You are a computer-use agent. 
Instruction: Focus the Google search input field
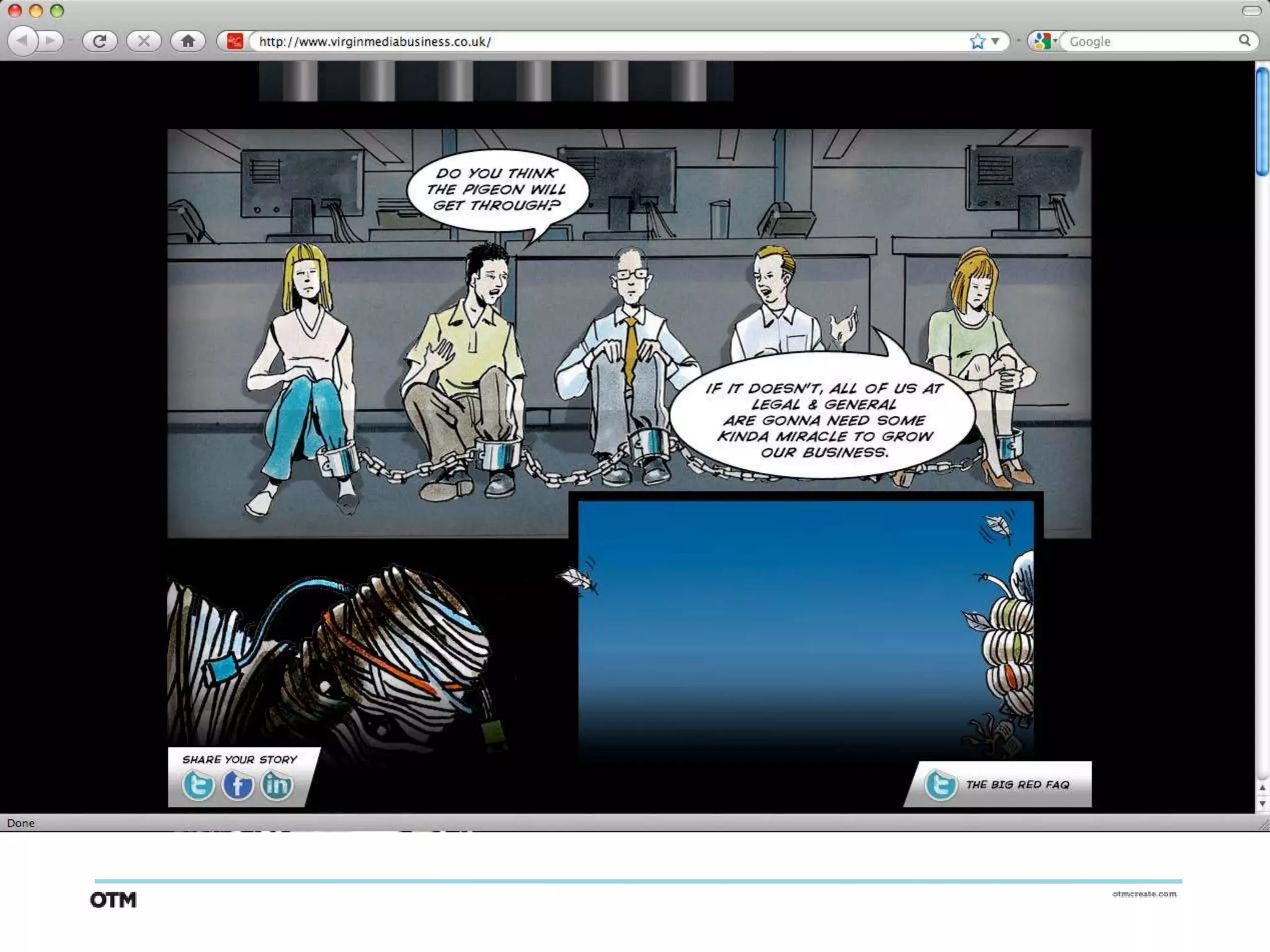[x=1147, y=42]
